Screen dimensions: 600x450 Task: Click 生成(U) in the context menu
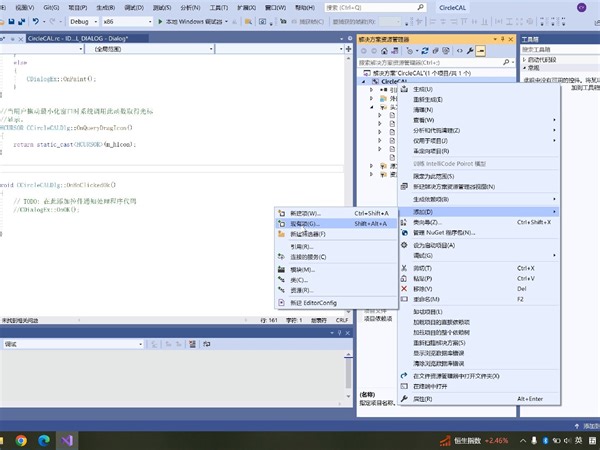479,89
